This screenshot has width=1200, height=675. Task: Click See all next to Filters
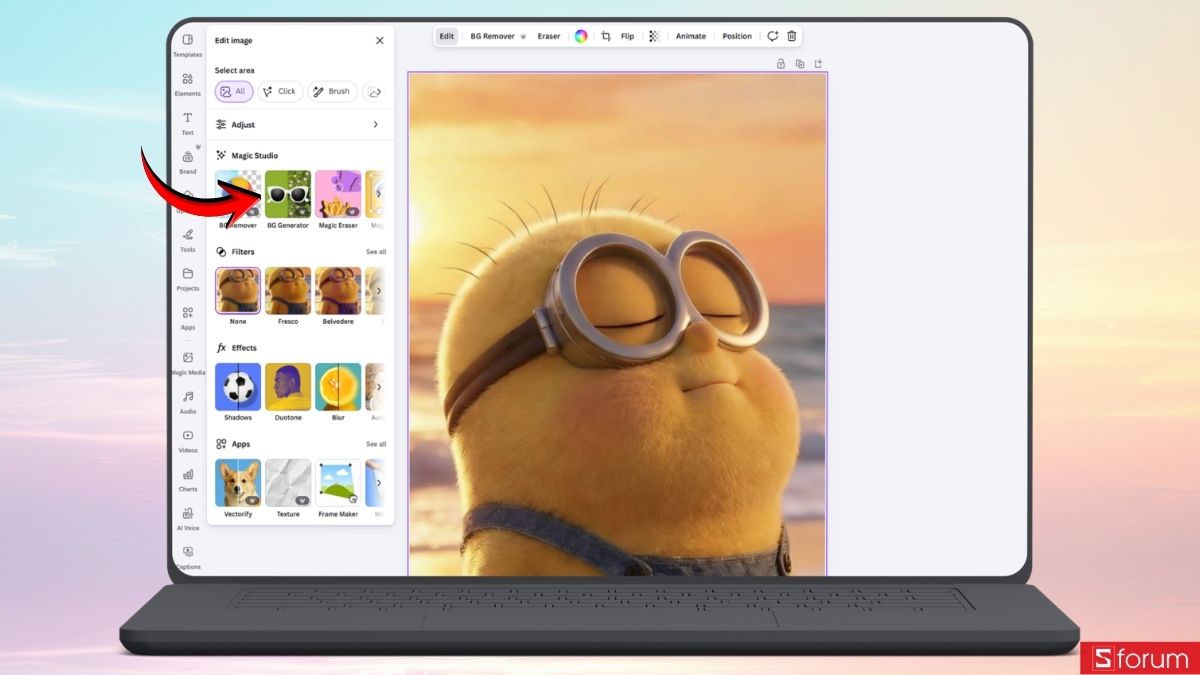(375, 251)
